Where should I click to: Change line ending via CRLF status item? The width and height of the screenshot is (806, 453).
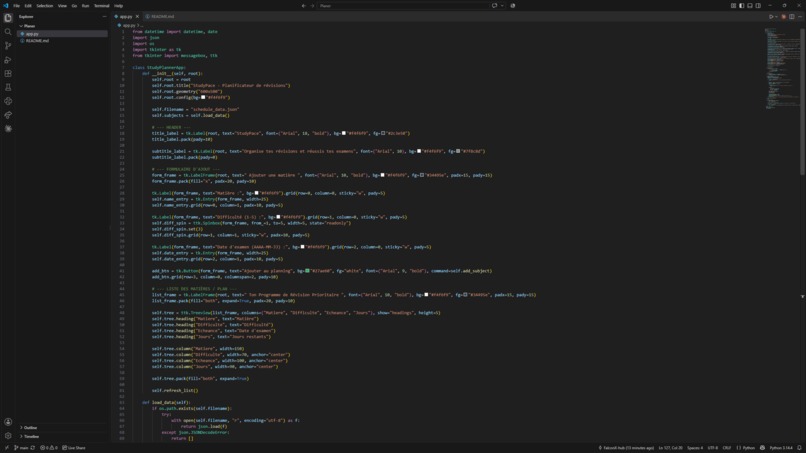pos(726,448)
